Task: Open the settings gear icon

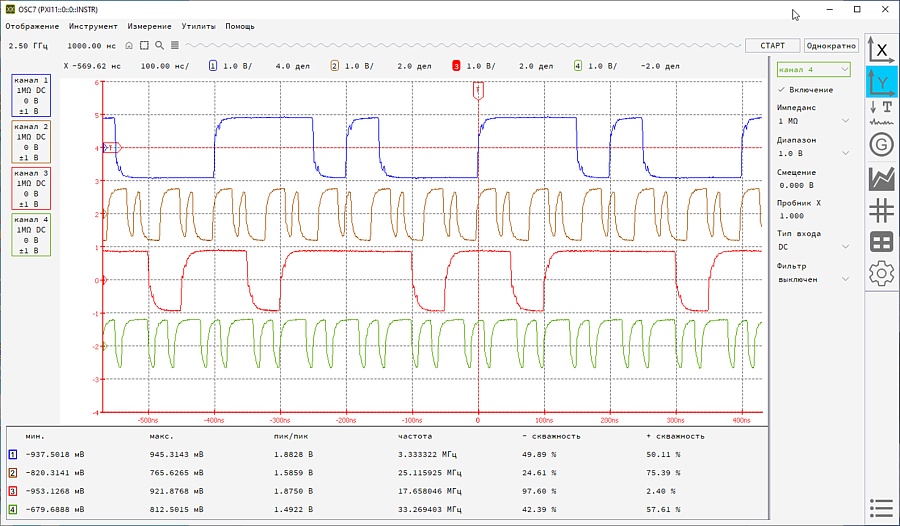Action: [881, 273]
